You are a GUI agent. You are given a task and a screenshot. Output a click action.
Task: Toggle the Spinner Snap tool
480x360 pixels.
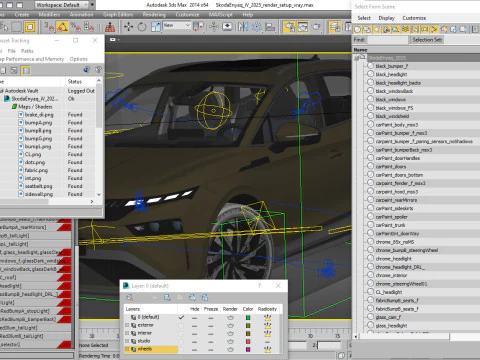point(89,27)
